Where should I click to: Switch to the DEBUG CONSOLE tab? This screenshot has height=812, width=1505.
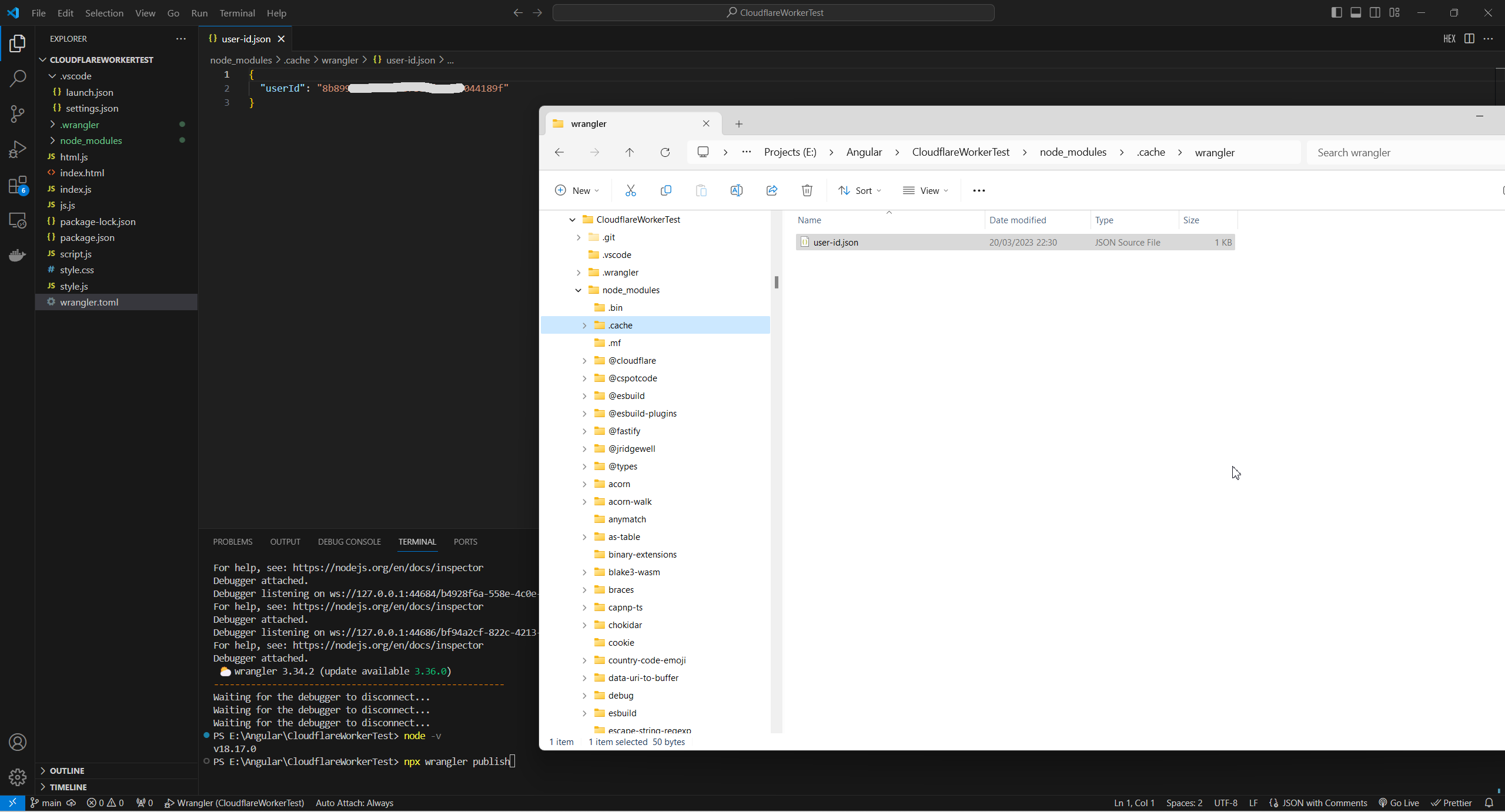coord(349,542)
